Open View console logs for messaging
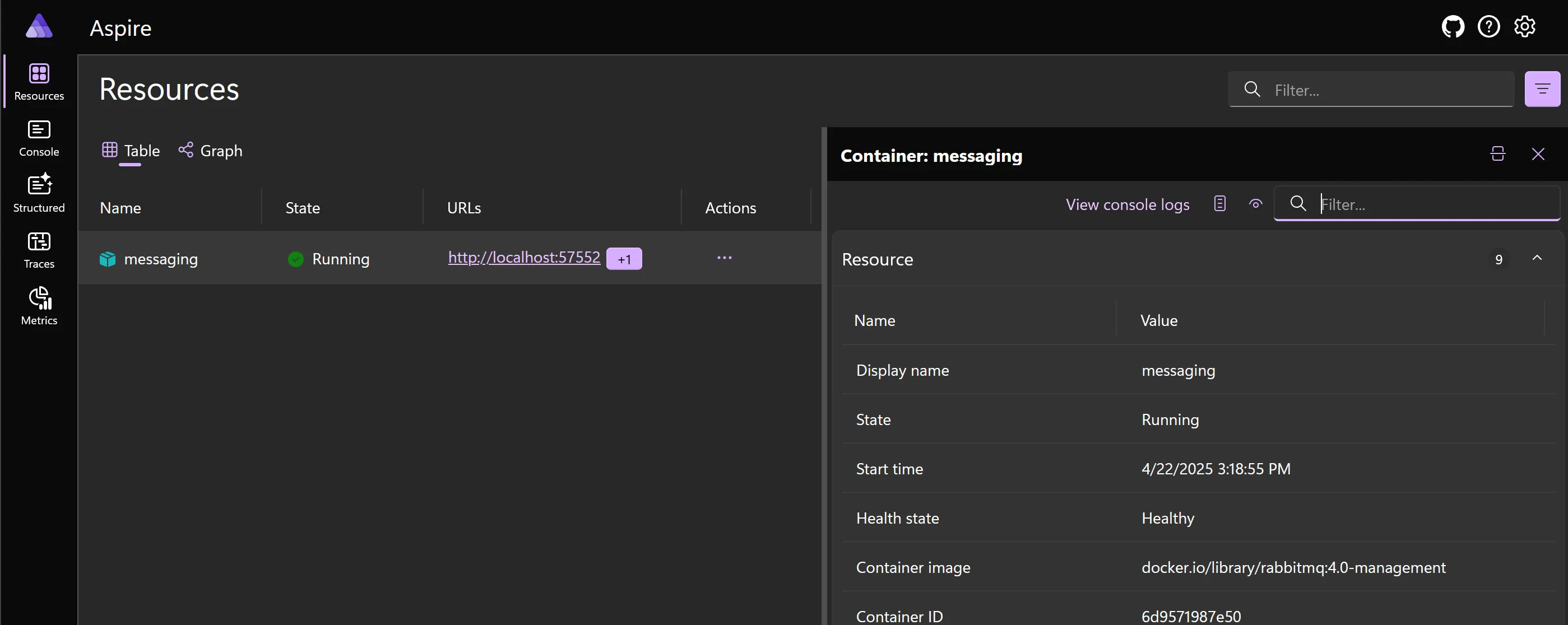 click(1127, 204)
